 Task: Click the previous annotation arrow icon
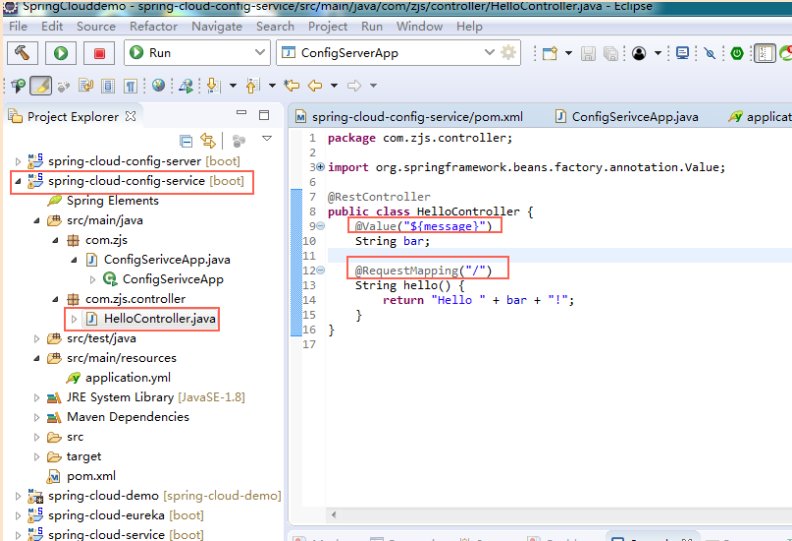(x=253, y=86)
